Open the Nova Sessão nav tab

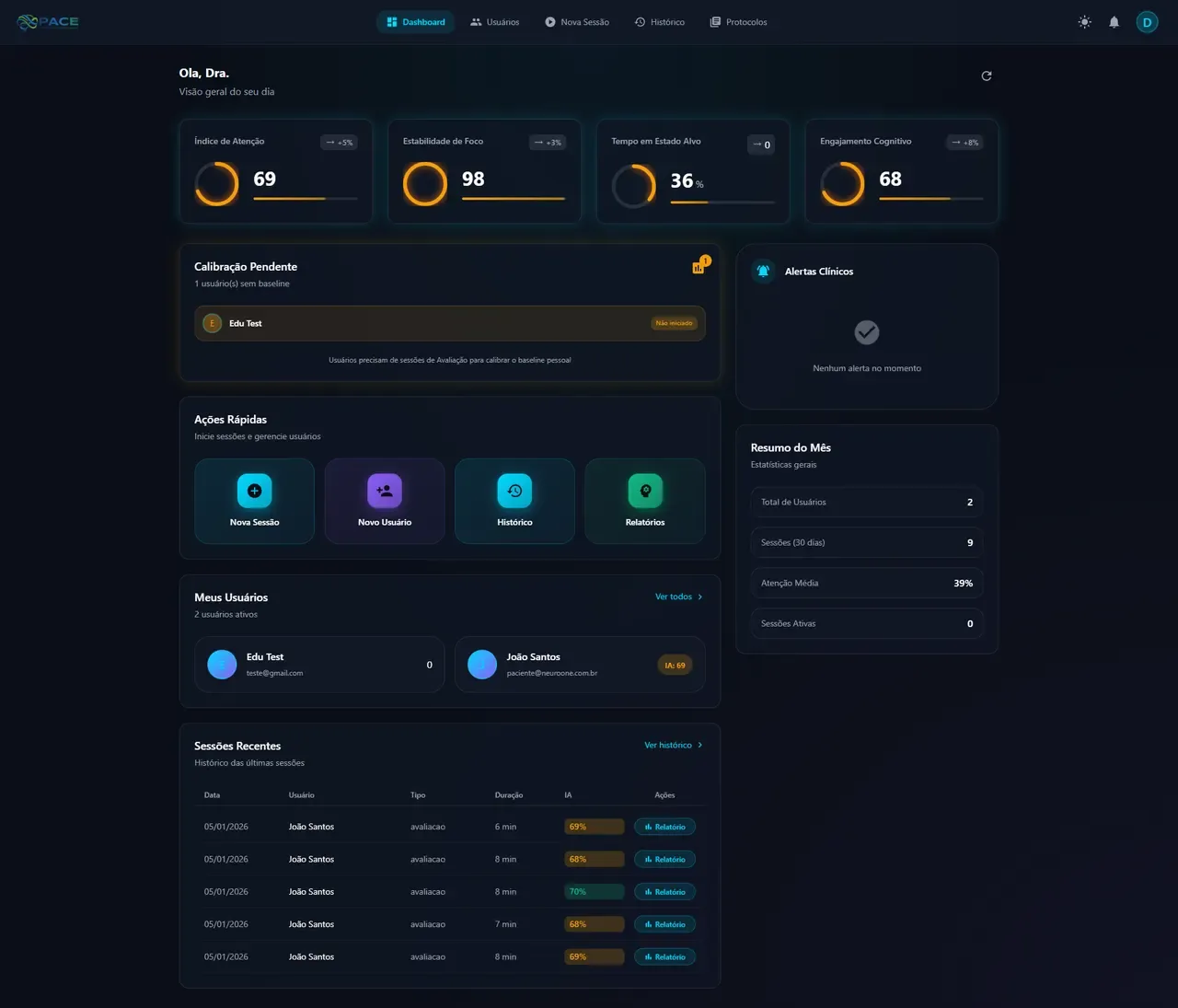(x=576, y=22)
